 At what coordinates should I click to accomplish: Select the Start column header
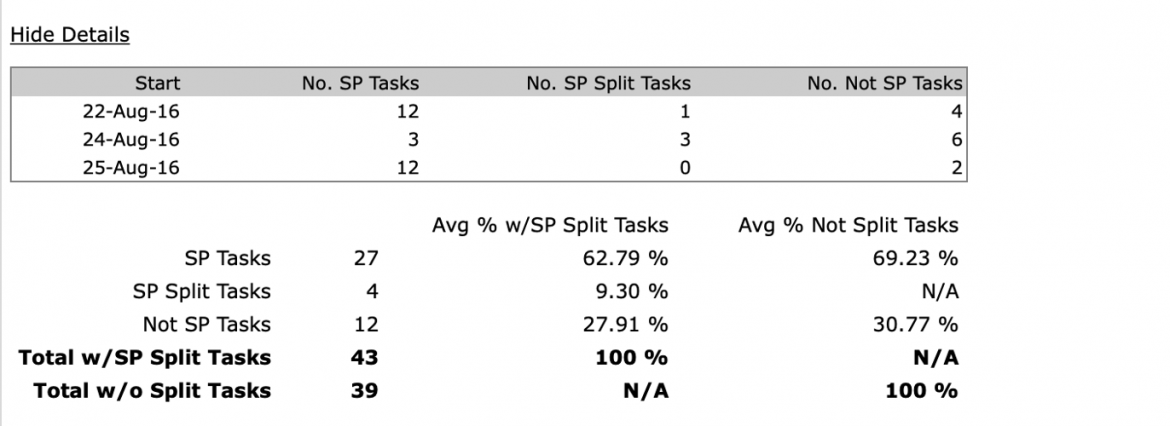click(x=157, y=83)
